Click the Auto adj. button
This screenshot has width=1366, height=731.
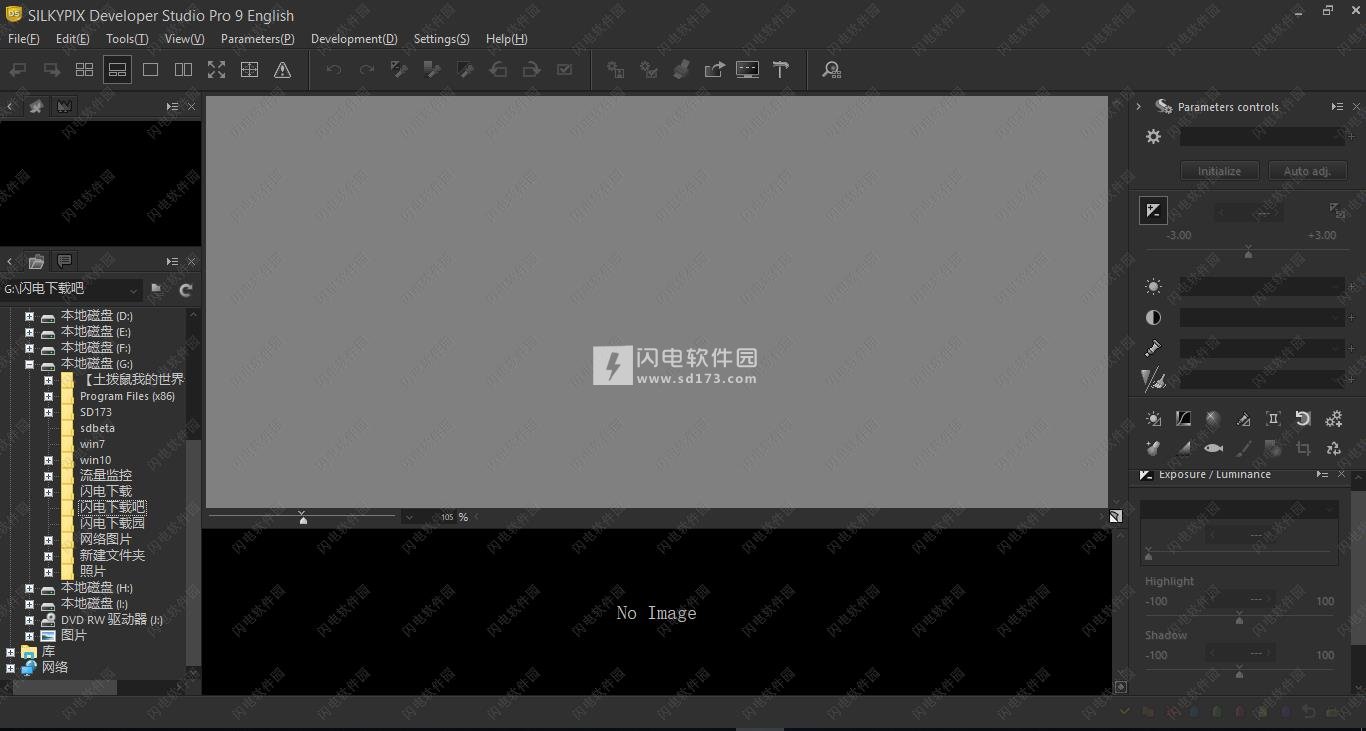tap(1307, 171)
